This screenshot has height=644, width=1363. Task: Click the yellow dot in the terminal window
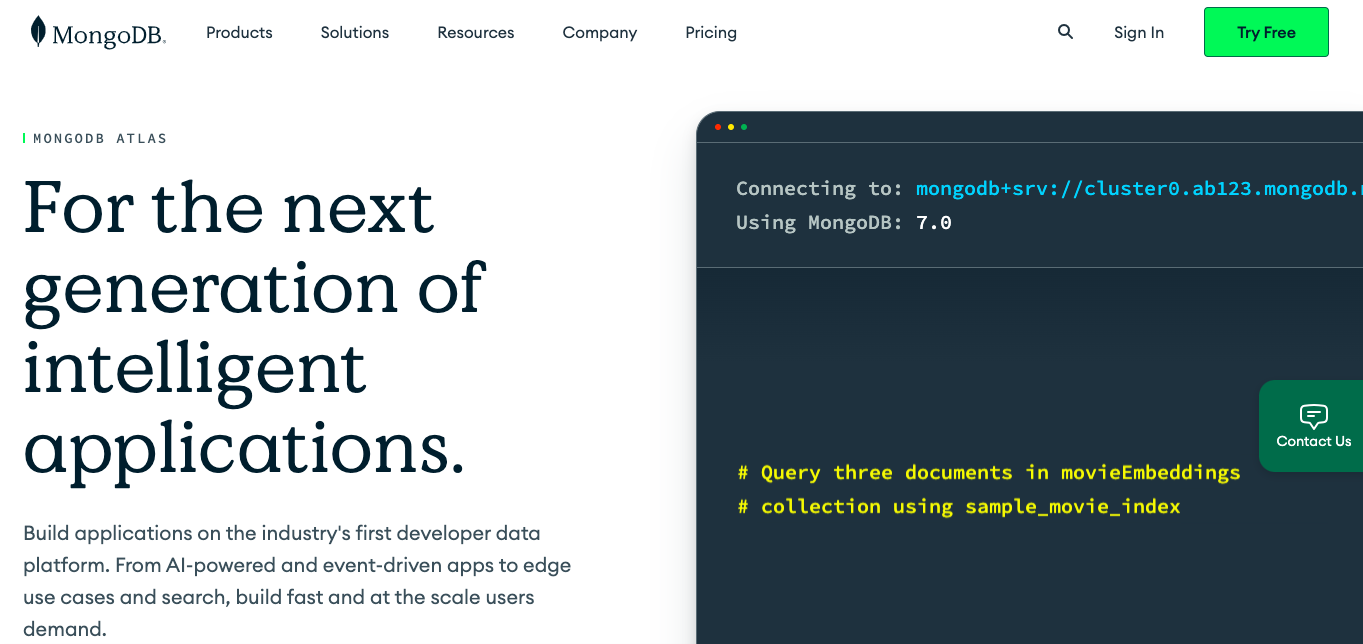[731, 127]
